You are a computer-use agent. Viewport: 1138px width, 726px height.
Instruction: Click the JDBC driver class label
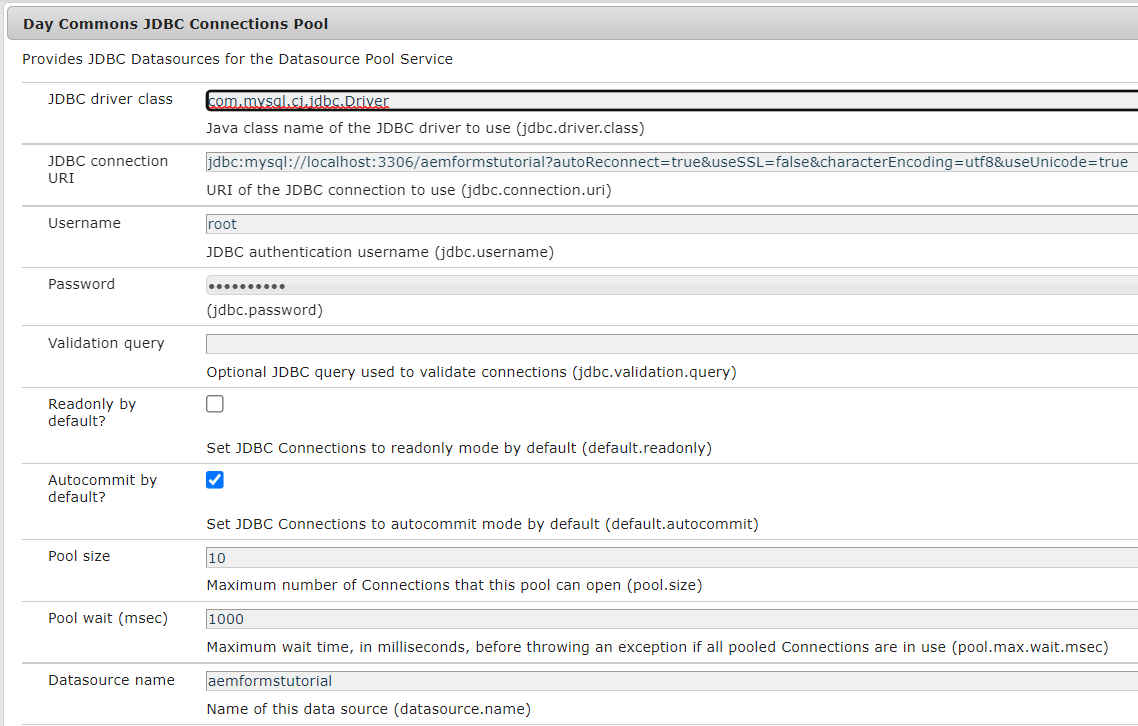click(110, 99)
